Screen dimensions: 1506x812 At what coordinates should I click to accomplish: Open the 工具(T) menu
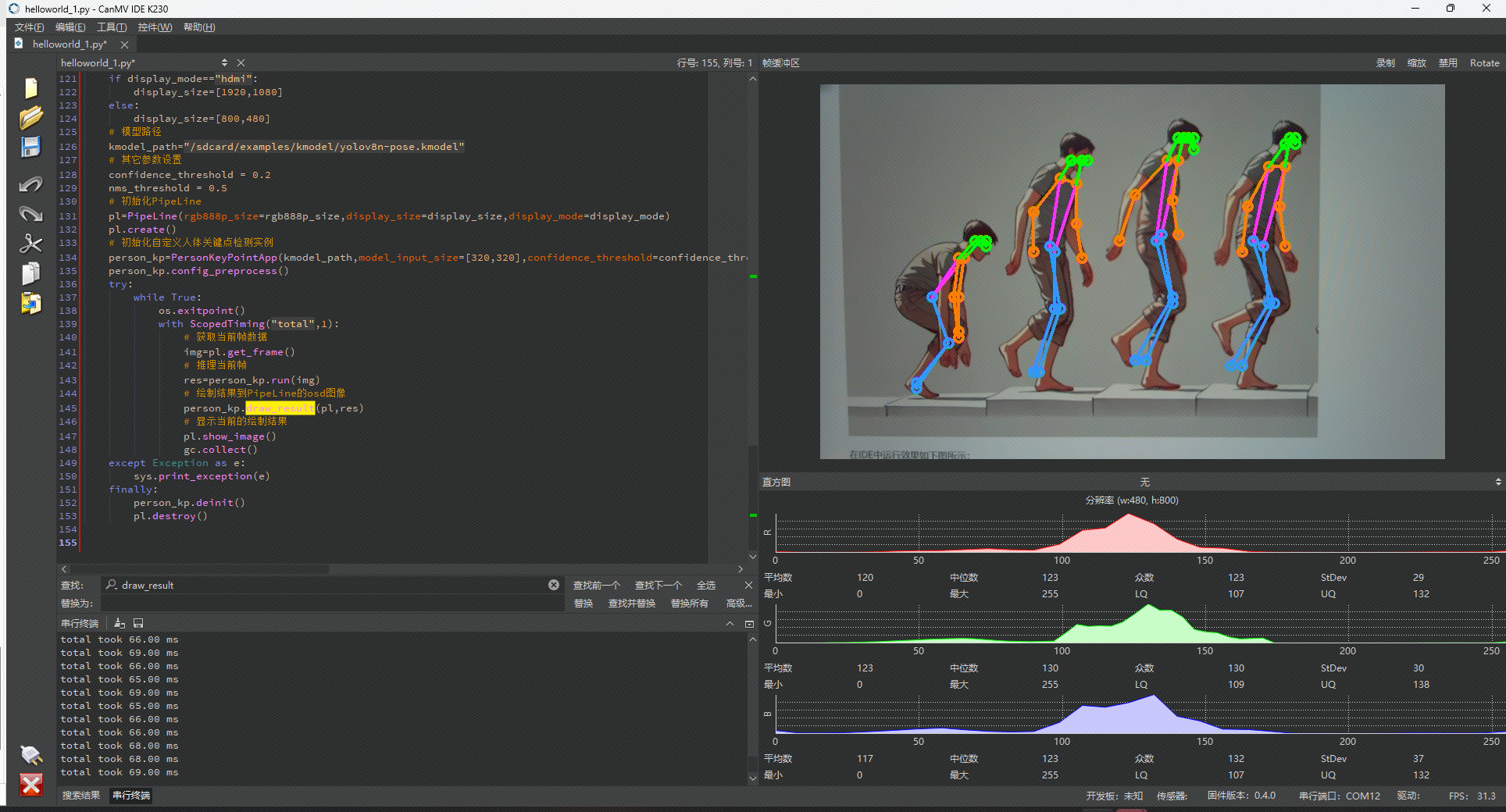point(112,27)
